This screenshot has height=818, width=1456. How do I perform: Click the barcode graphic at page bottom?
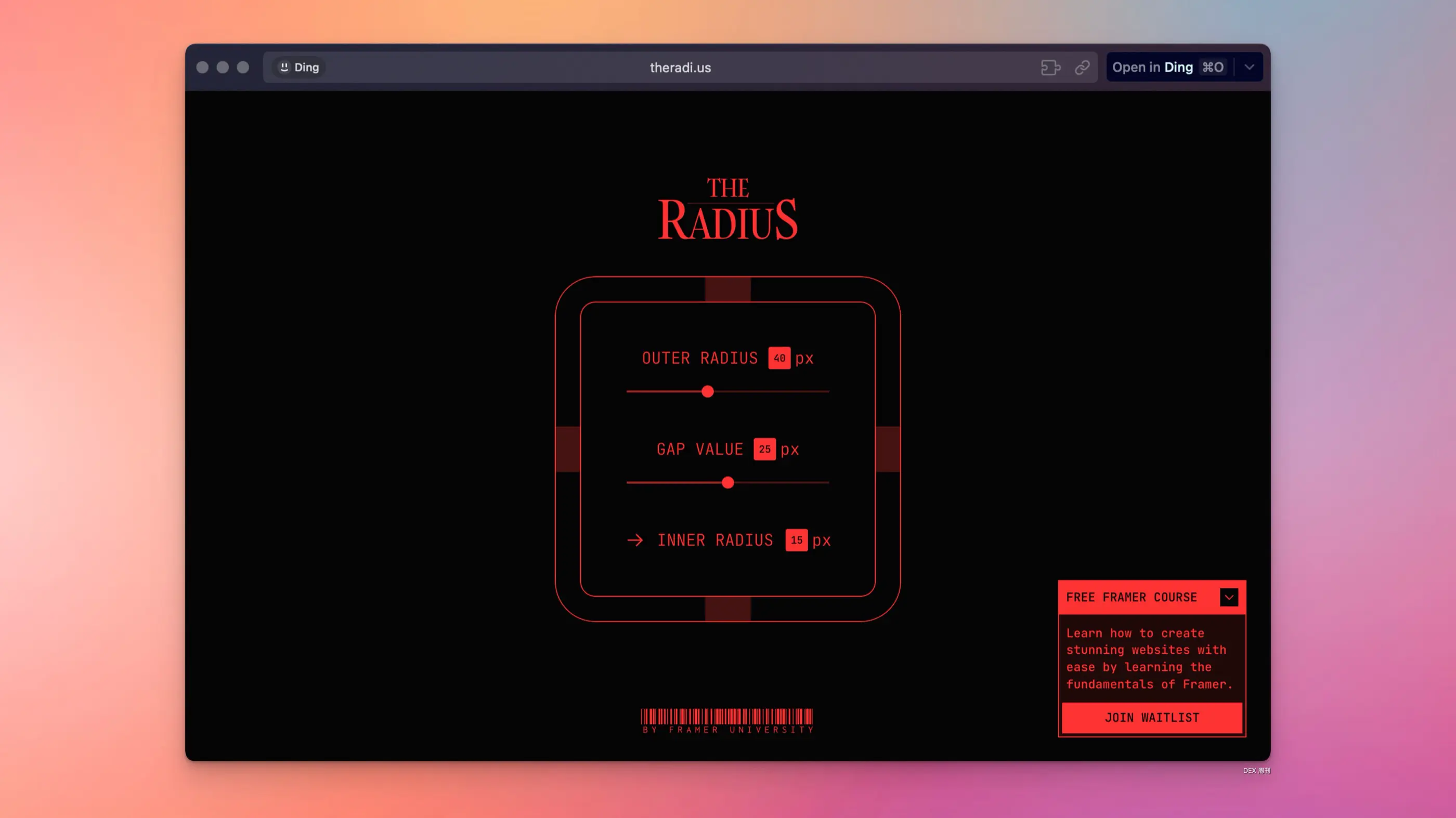pos(727,716)
